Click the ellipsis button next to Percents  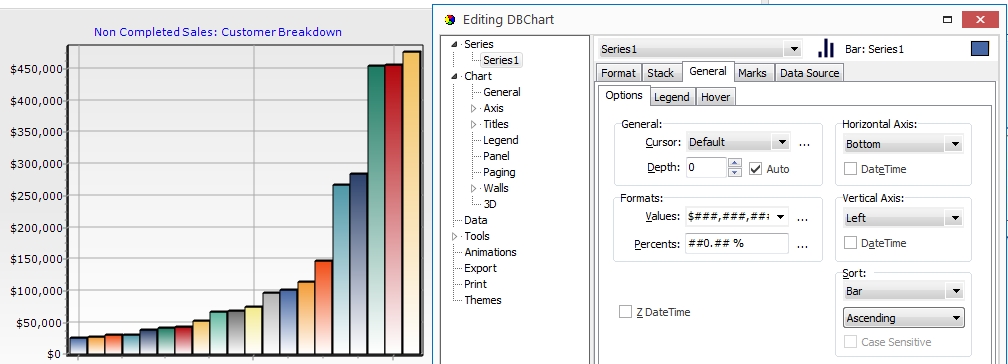[802, 246]
